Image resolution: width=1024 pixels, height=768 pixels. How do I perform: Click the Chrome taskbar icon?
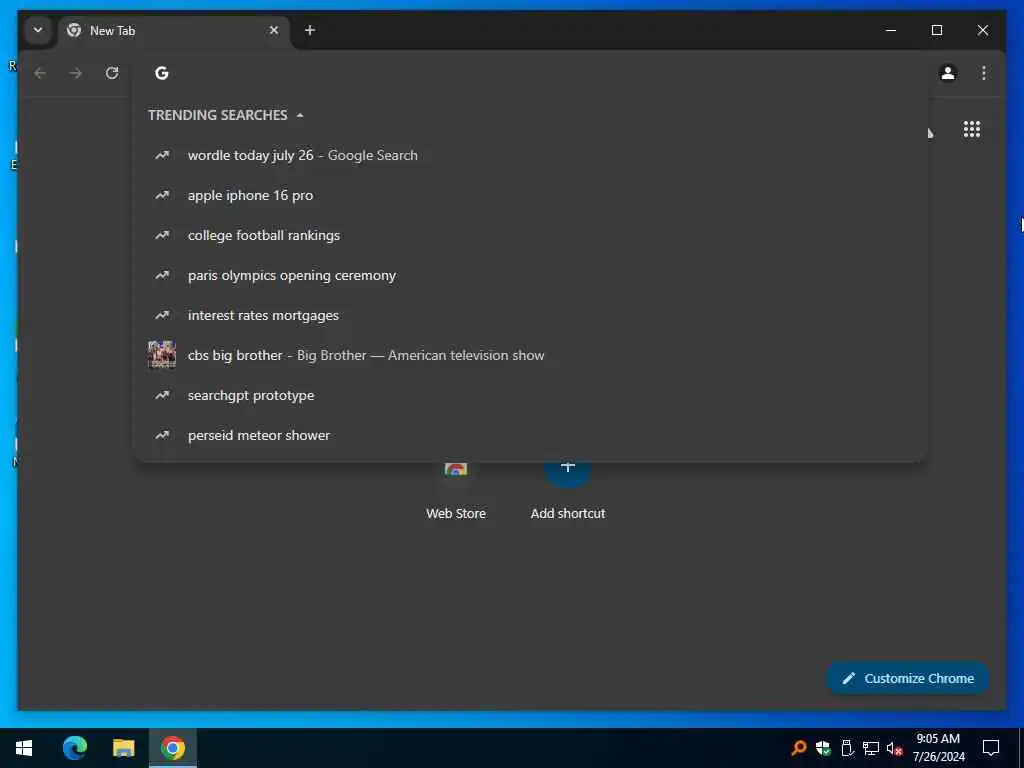tap(173, 748)
